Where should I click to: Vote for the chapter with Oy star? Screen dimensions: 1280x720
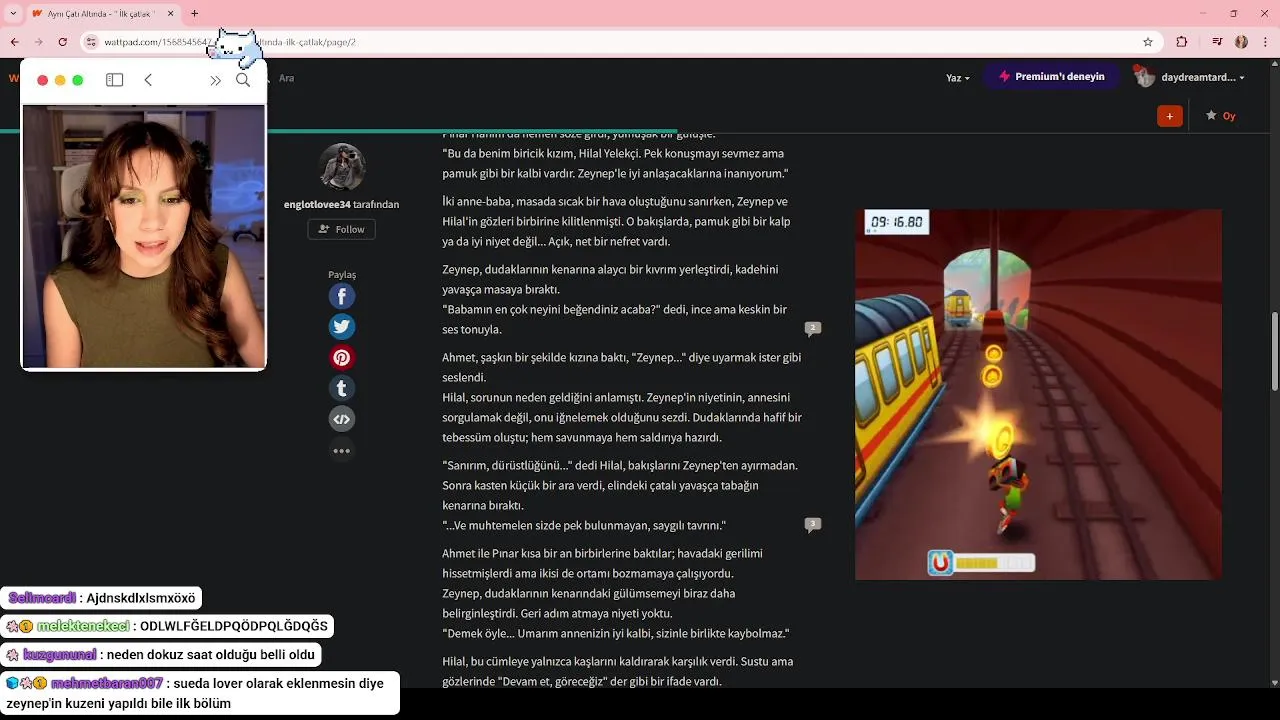(x=1221, y=116)
